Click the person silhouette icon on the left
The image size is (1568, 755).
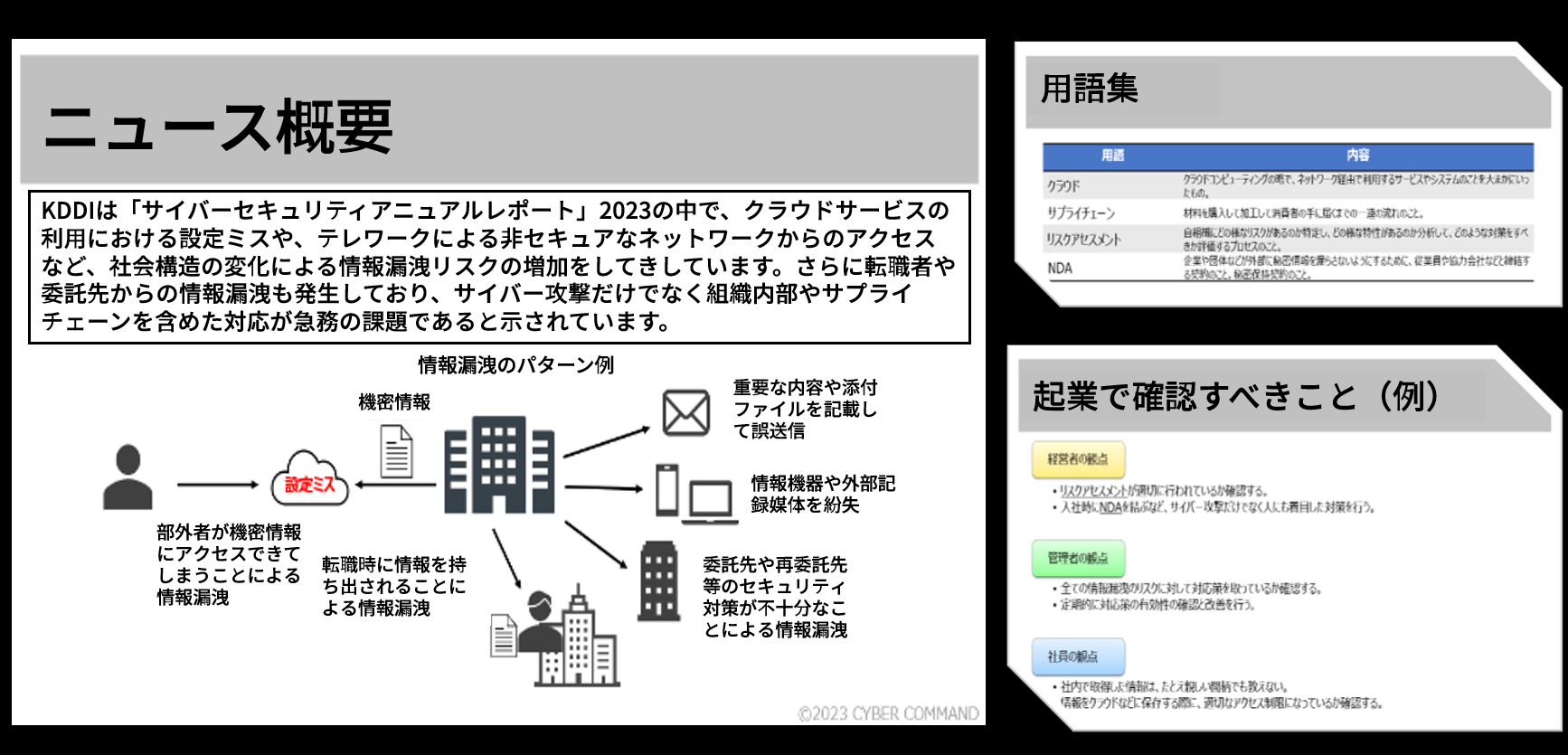click(x=128, y=477)
